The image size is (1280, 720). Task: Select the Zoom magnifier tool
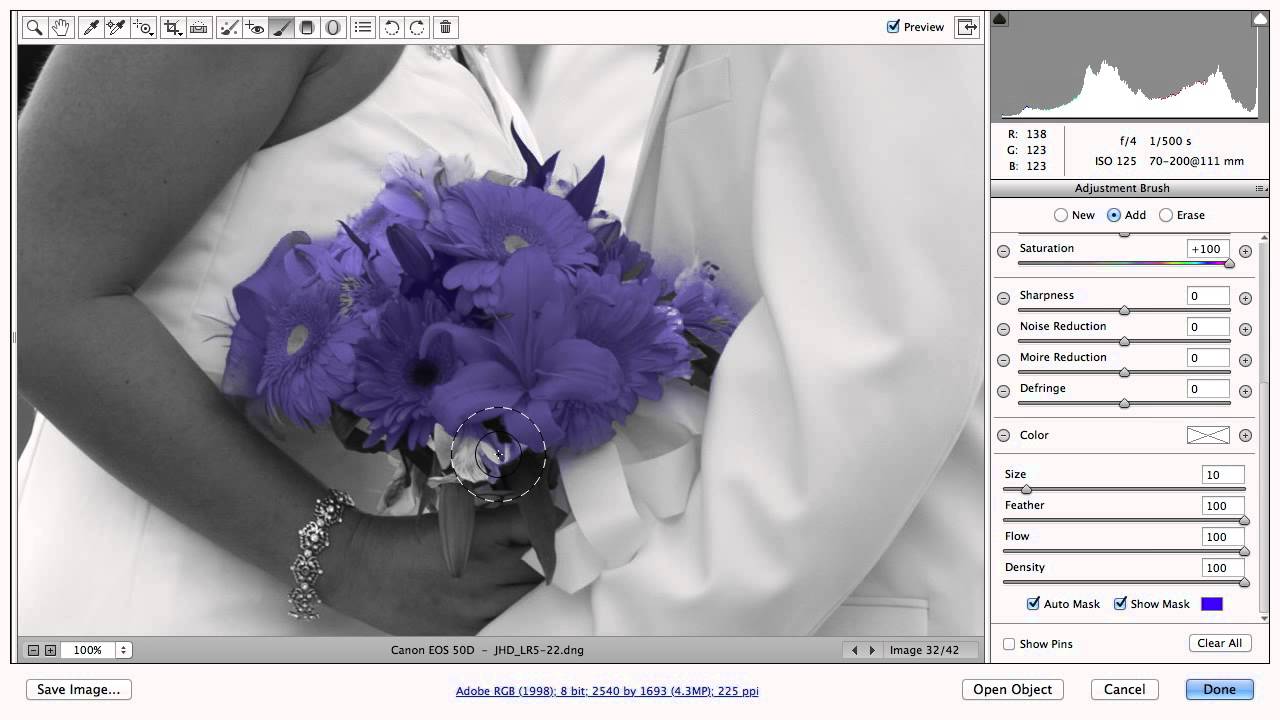pyautogui.click(x=34, y=28)
